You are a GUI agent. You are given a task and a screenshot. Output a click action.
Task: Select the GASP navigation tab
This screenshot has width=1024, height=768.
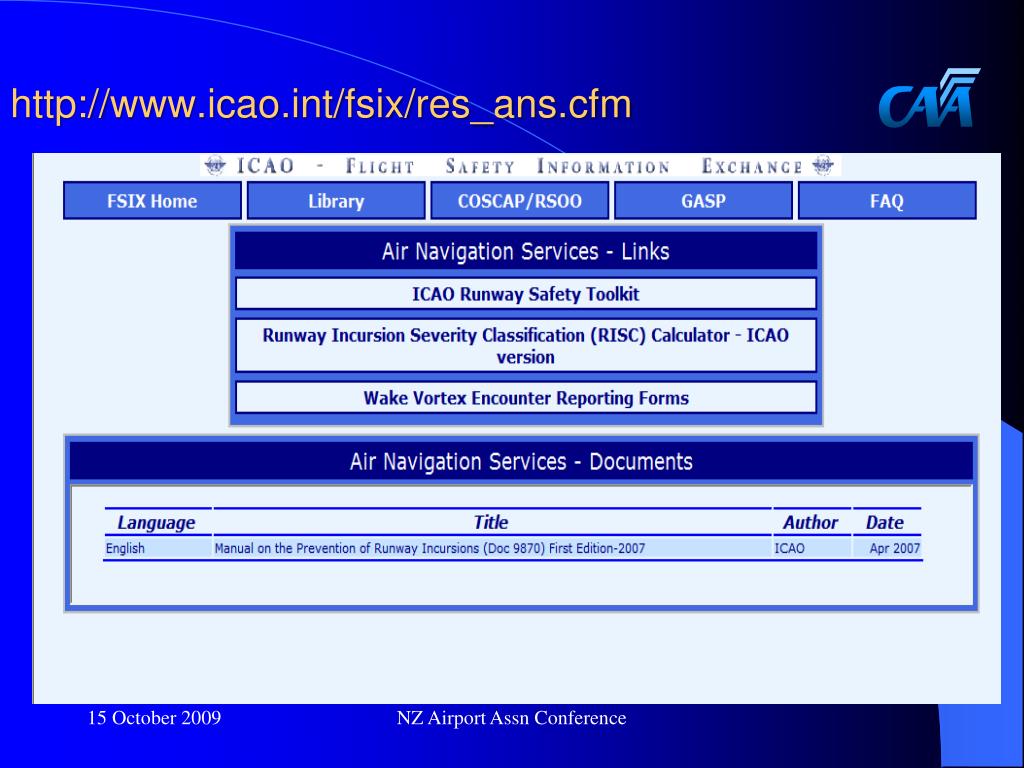pos(703,200)
